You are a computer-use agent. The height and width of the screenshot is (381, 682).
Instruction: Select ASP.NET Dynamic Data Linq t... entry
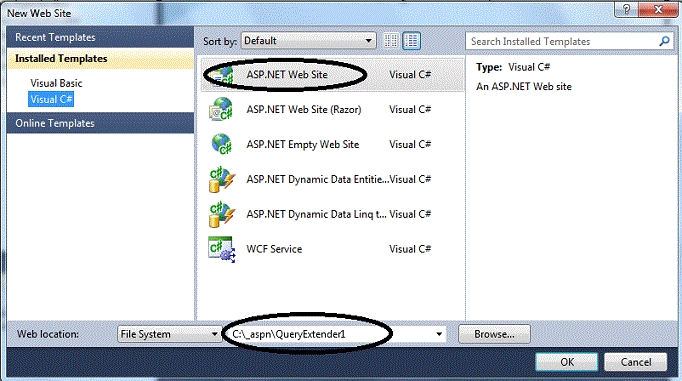click(316, 214)
